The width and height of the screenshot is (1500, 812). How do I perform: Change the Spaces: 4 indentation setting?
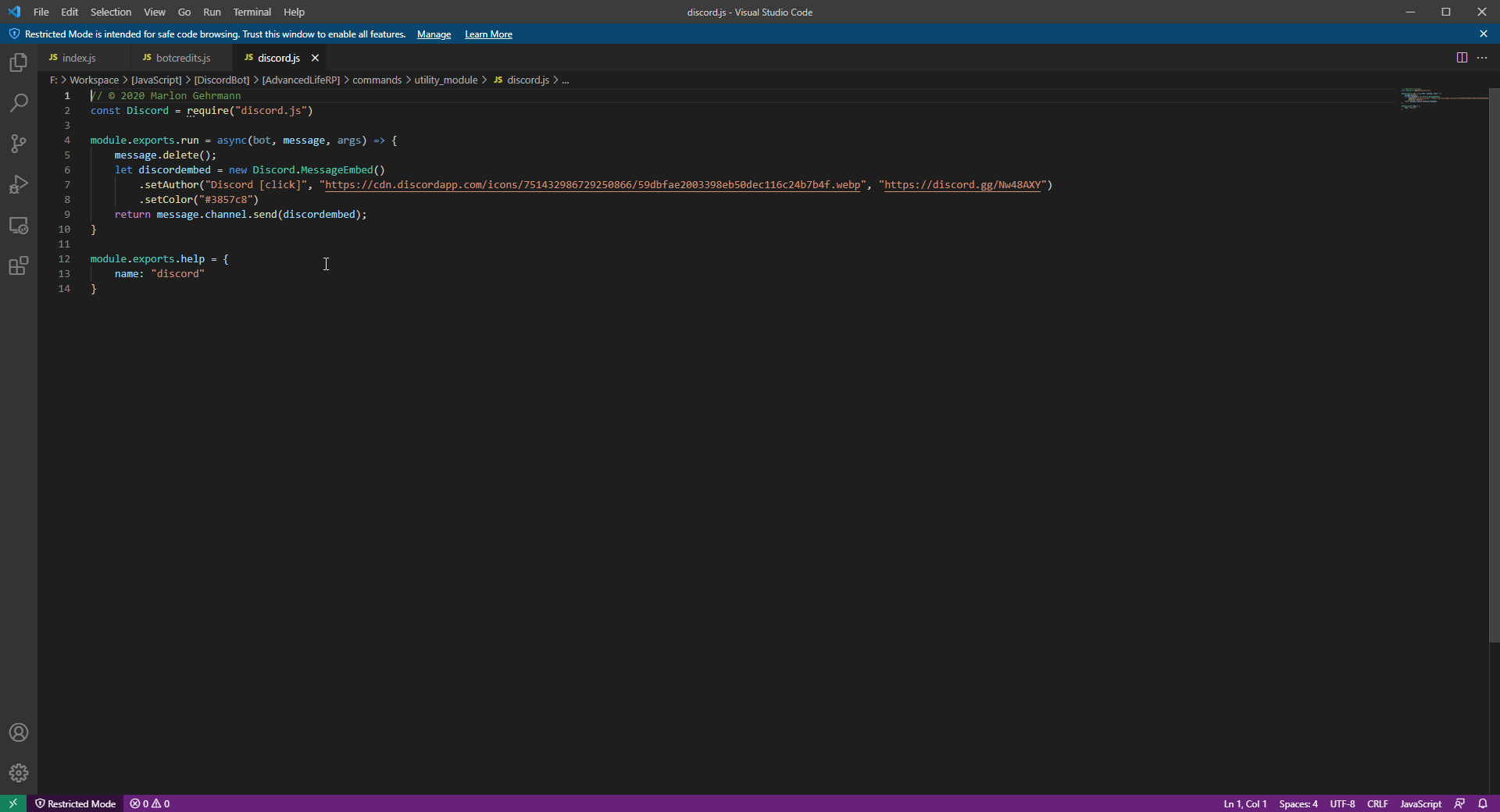(x=1298, y=803)
